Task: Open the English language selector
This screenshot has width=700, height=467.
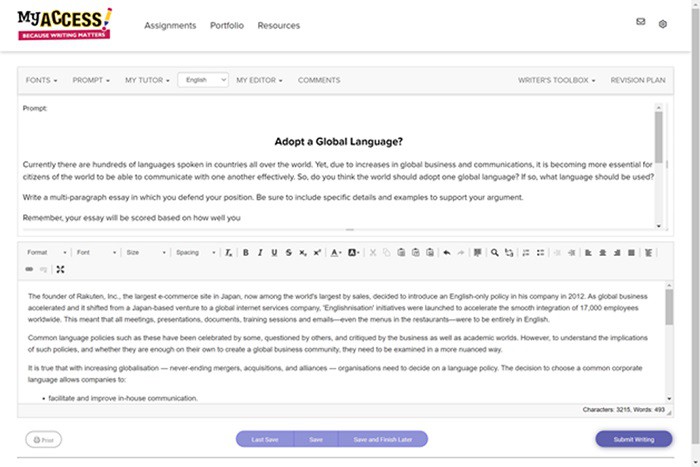Action: pyautogui.click(x=203, y=80)
